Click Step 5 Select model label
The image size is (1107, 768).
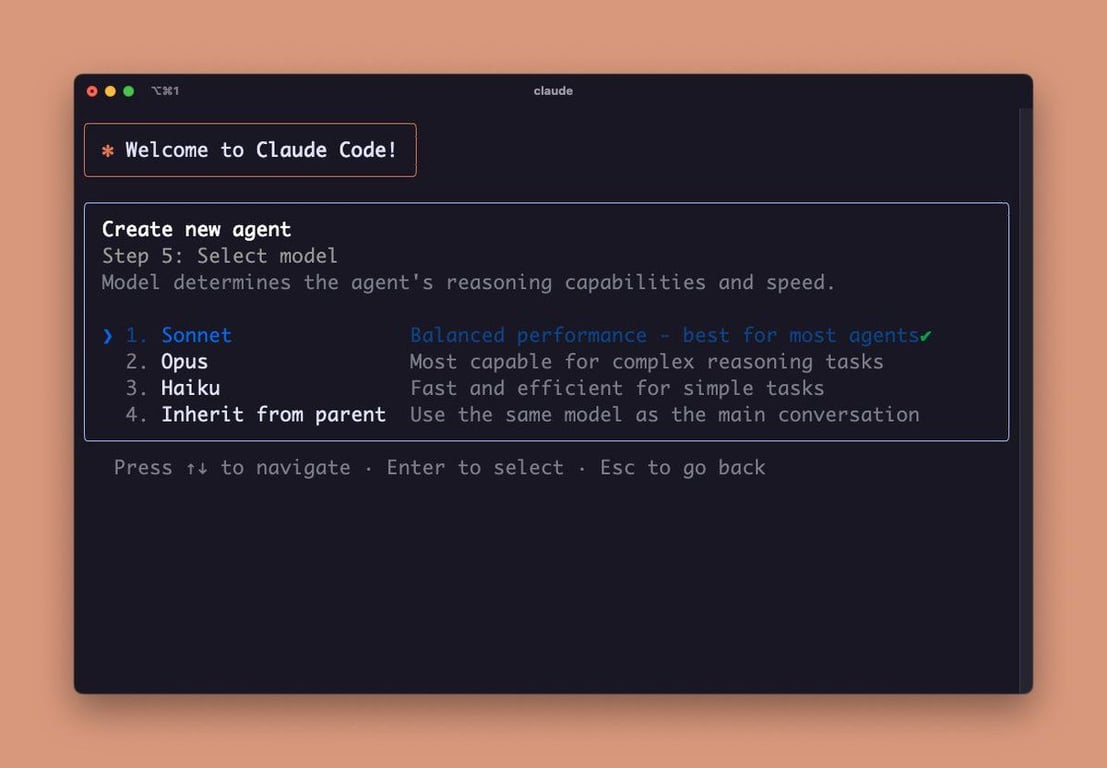pos(219,256)
